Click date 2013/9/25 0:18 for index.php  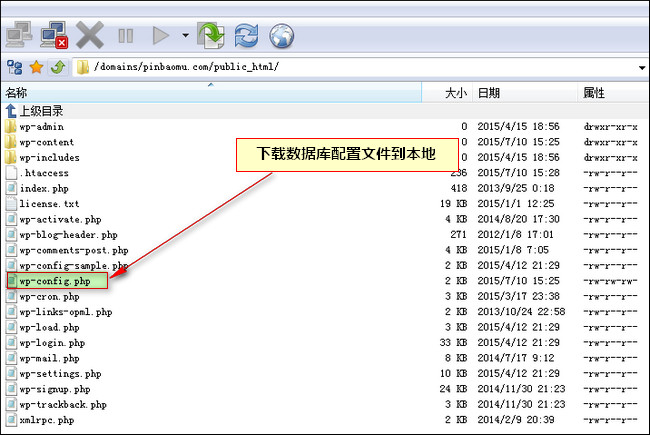pyautogui.click(x=516, y=188)
